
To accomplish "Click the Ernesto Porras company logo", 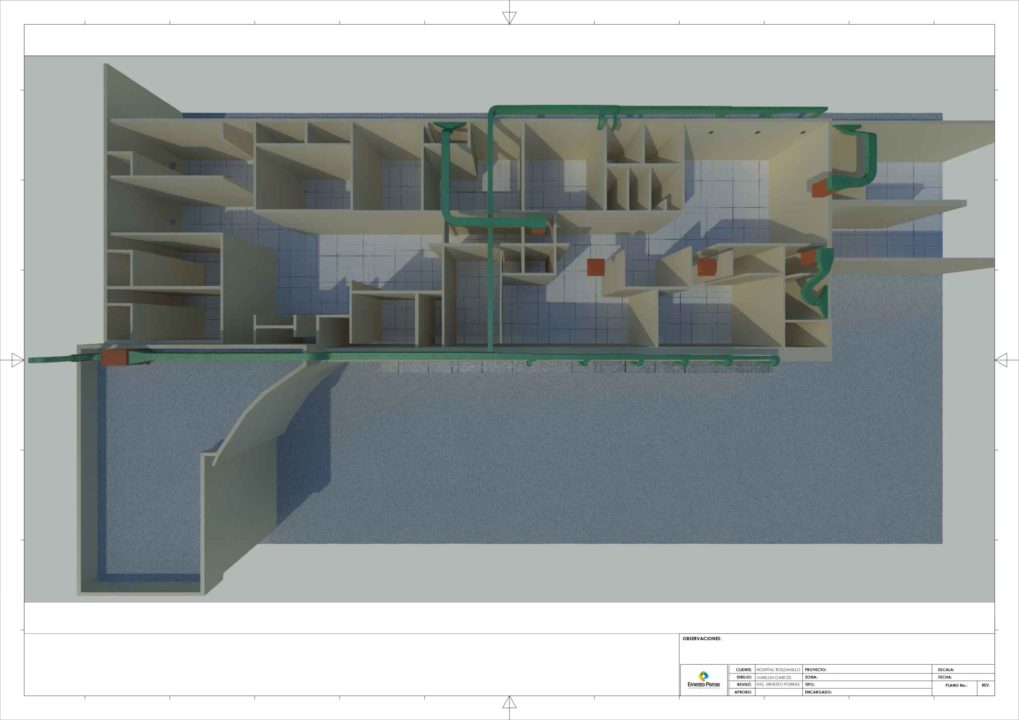I will 703,678.
